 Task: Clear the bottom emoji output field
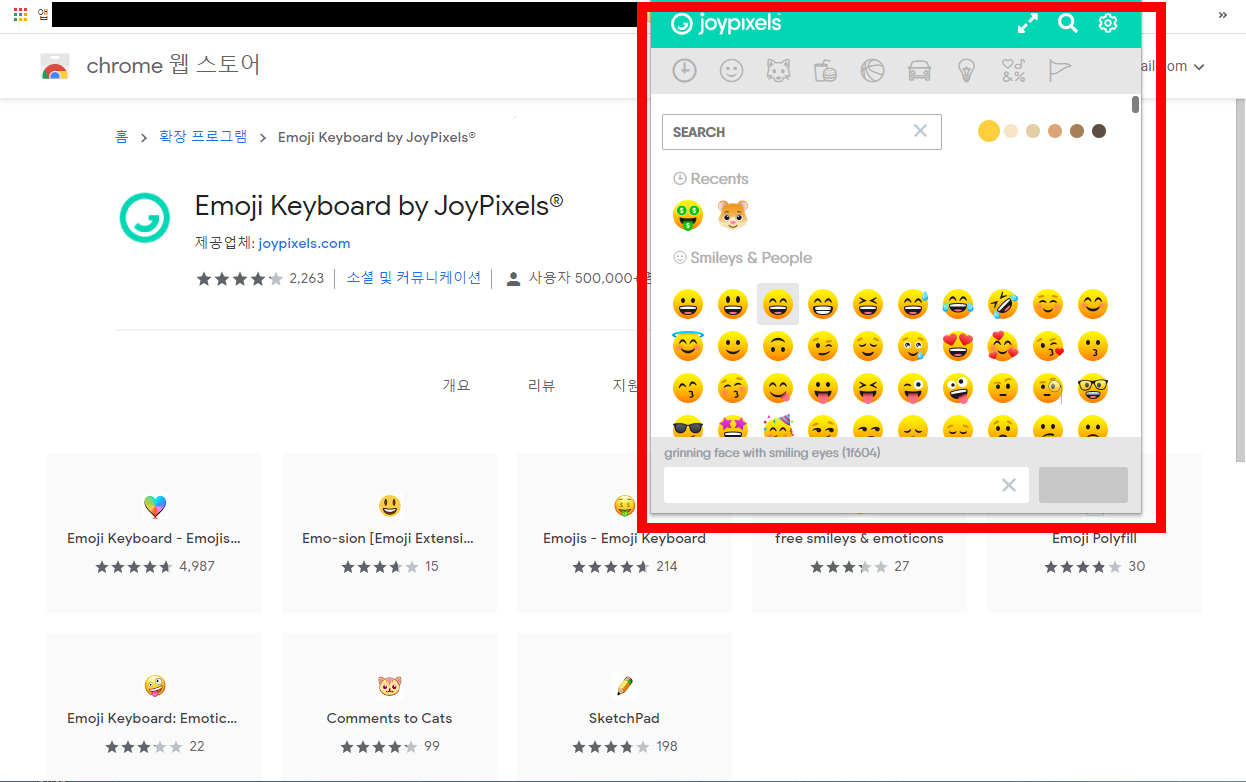(x=1009, y=485)
